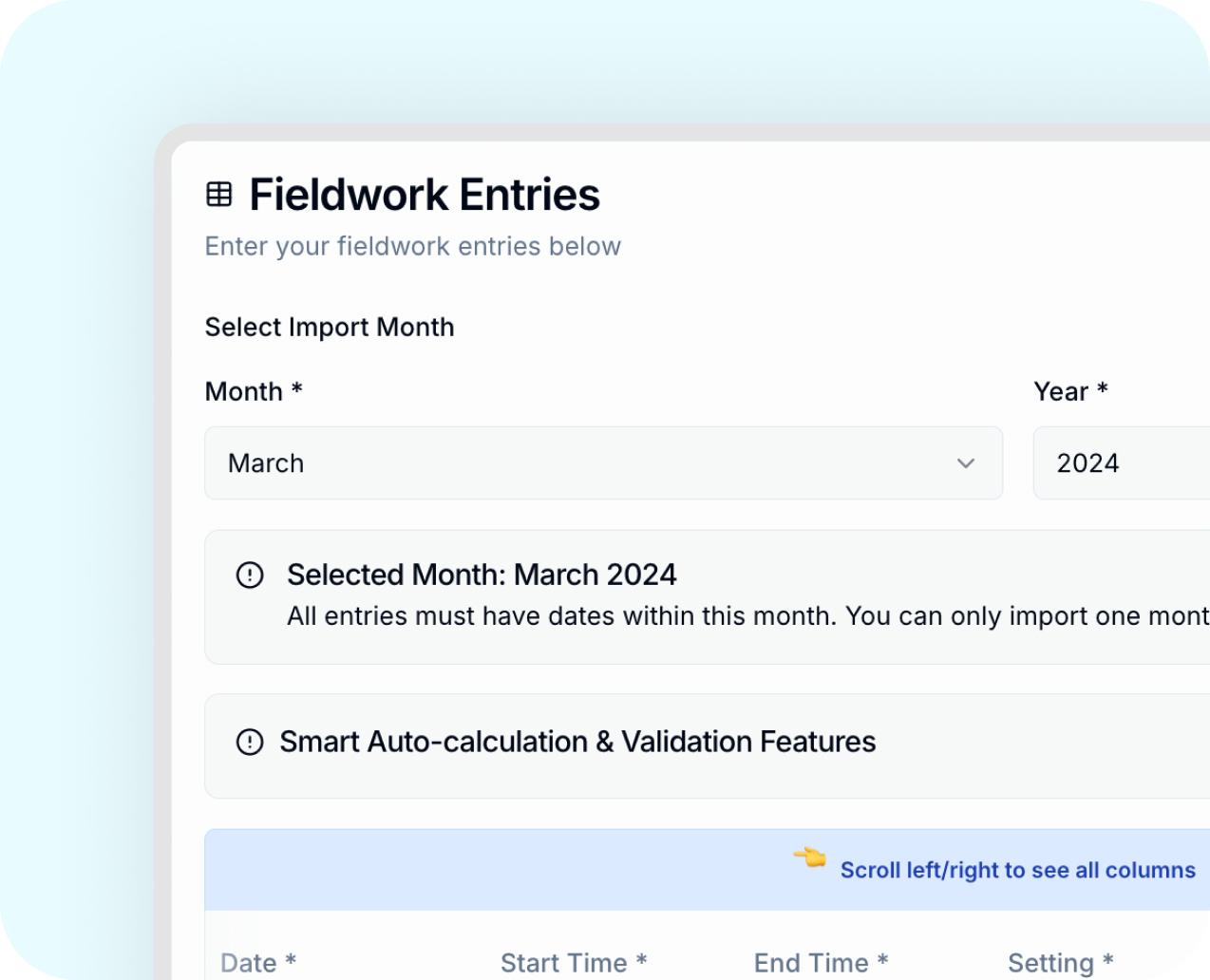Click the Enter your fieldwork entries subtitle

click(412, 246)
